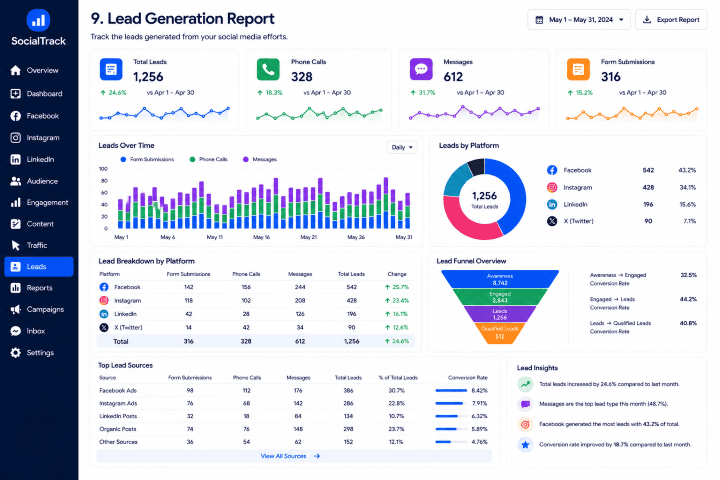
Task: Toggle Messages legend series
Action: point(260,159)
